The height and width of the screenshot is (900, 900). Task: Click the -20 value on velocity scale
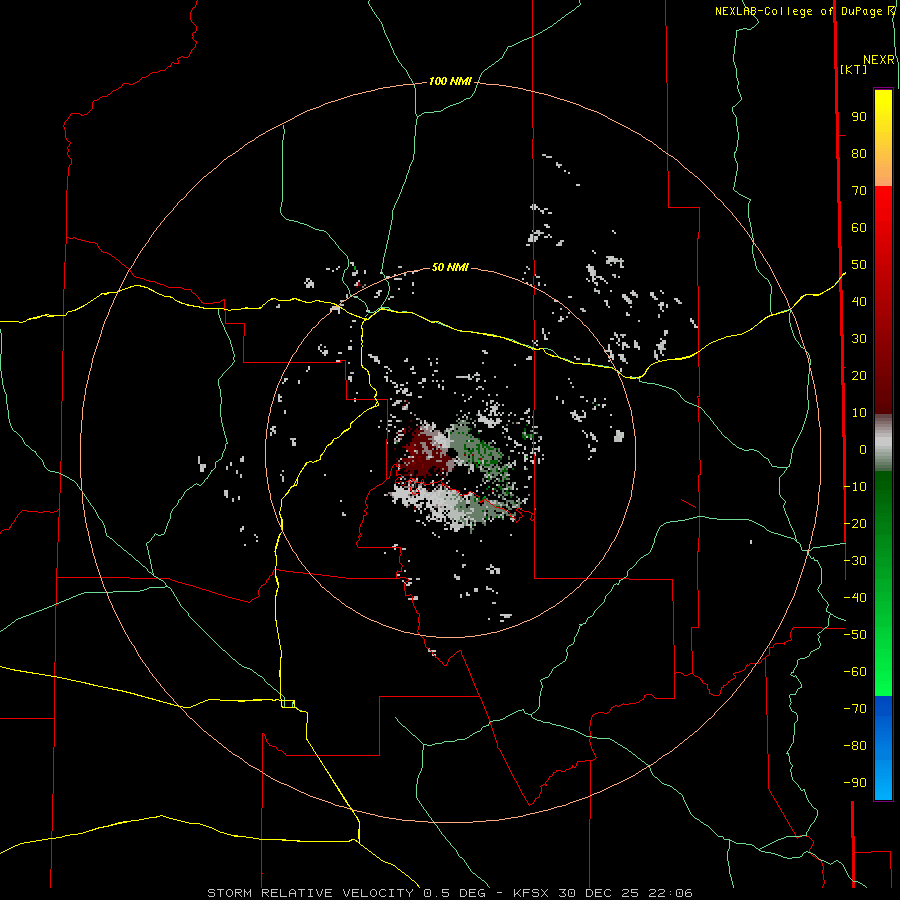point(855,523)
